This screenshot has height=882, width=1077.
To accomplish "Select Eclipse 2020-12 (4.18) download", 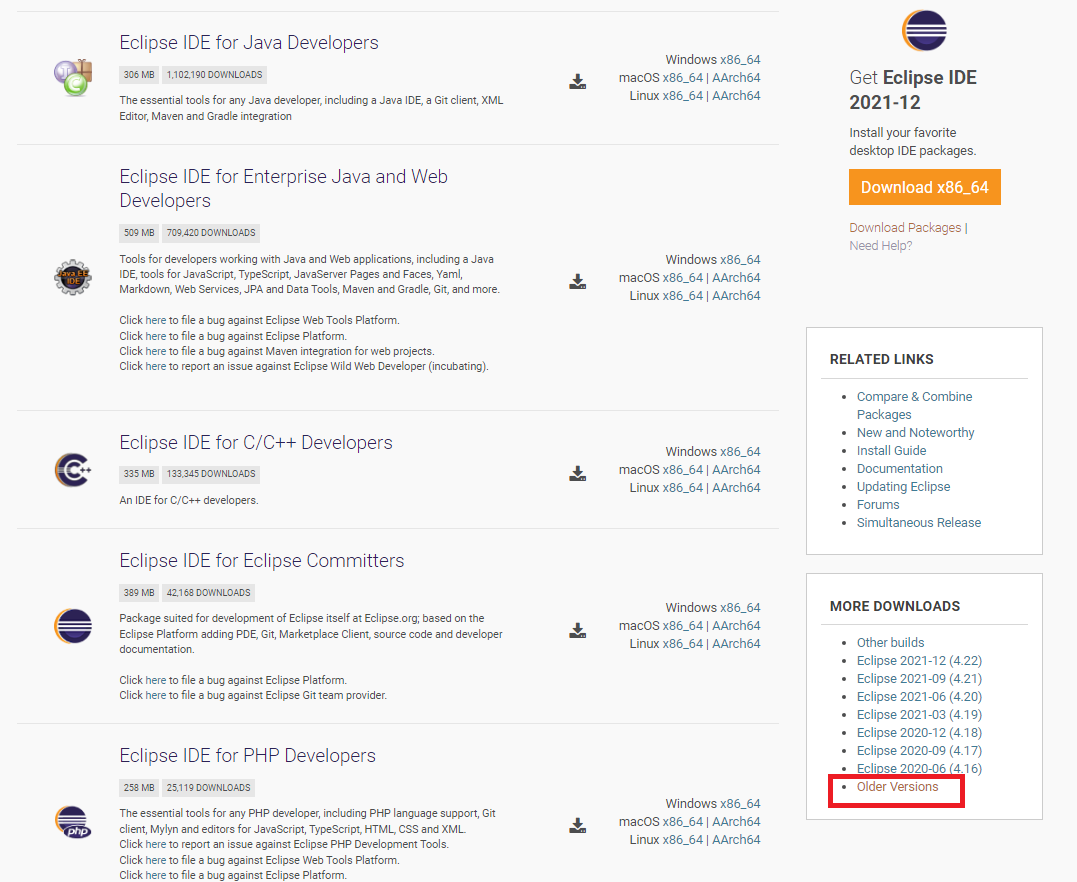I will click(x=919, y=733).
